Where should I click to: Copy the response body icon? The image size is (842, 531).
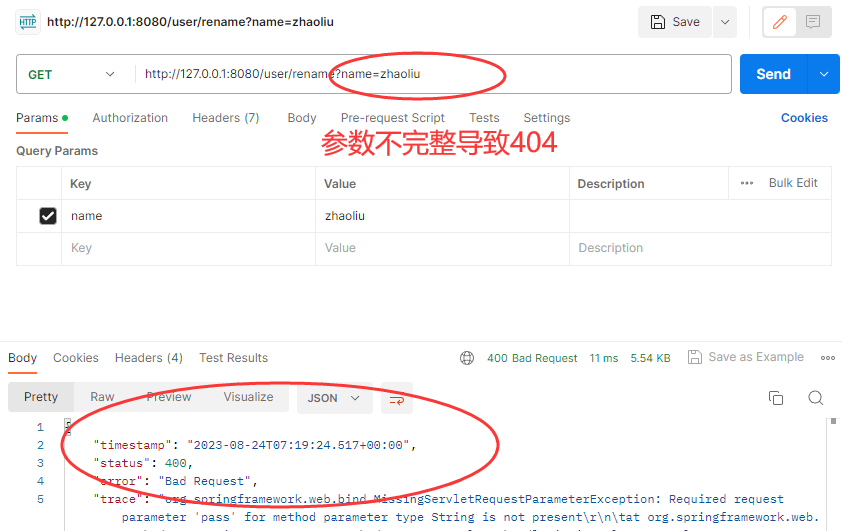point(776,398)
